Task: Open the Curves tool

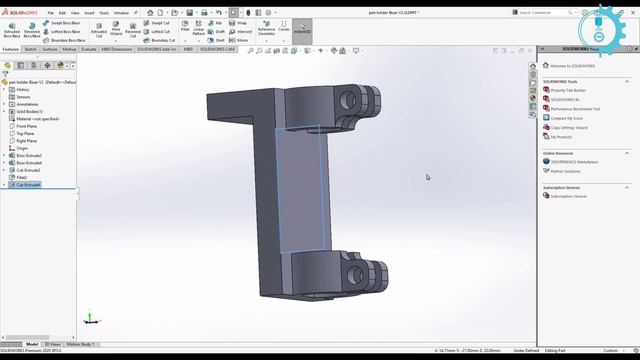Action: (x=284, y=27)
